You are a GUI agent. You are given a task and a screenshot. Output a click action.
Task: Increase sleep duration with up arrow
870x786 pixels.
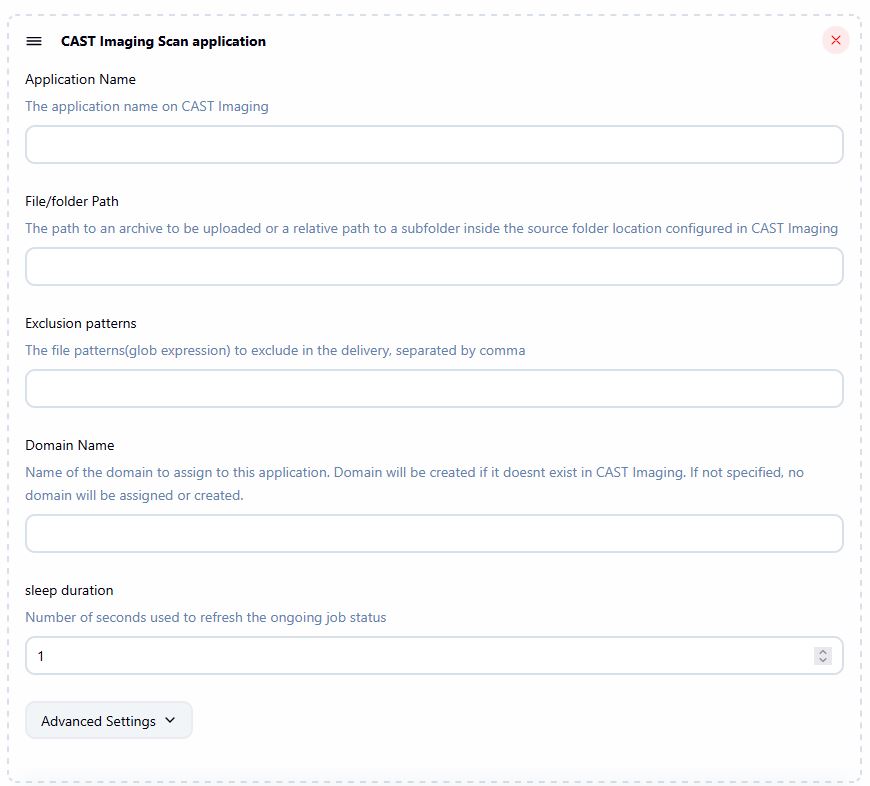pos(823,652)
